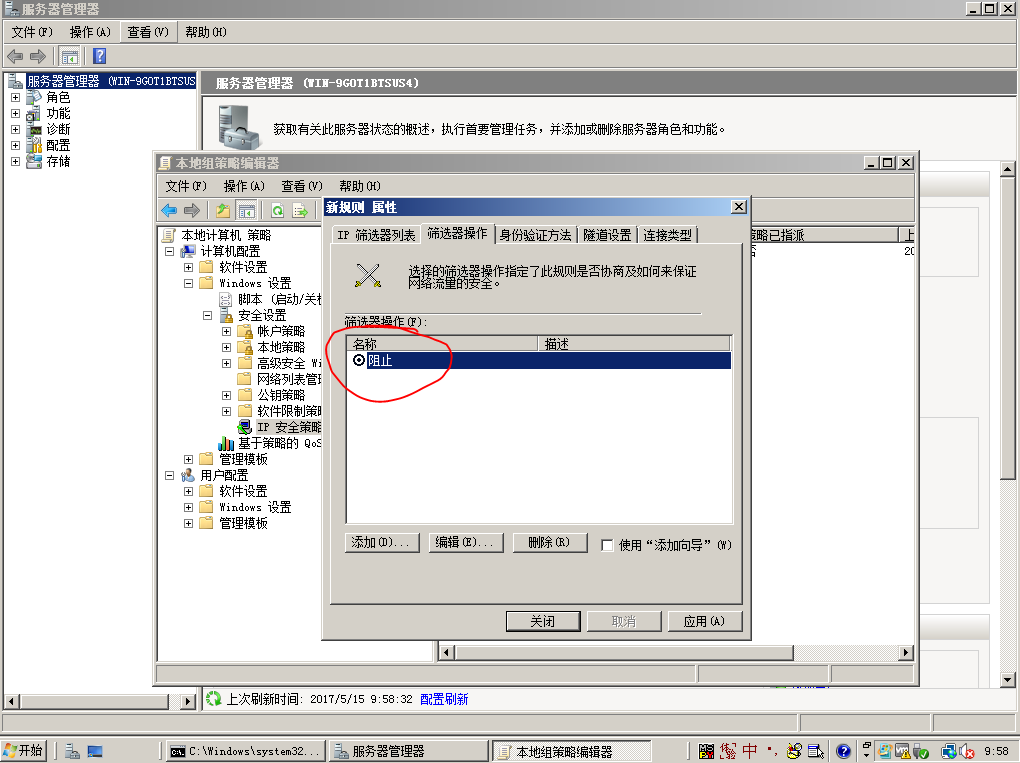
Task: Open the 查看(V) menu in Server Manager
Action: (x=147, y=32)
